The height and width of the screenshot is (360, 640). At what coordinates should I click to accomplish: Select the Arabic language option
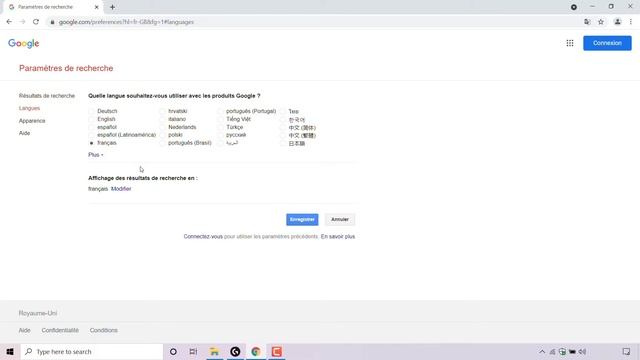(220, 143)
